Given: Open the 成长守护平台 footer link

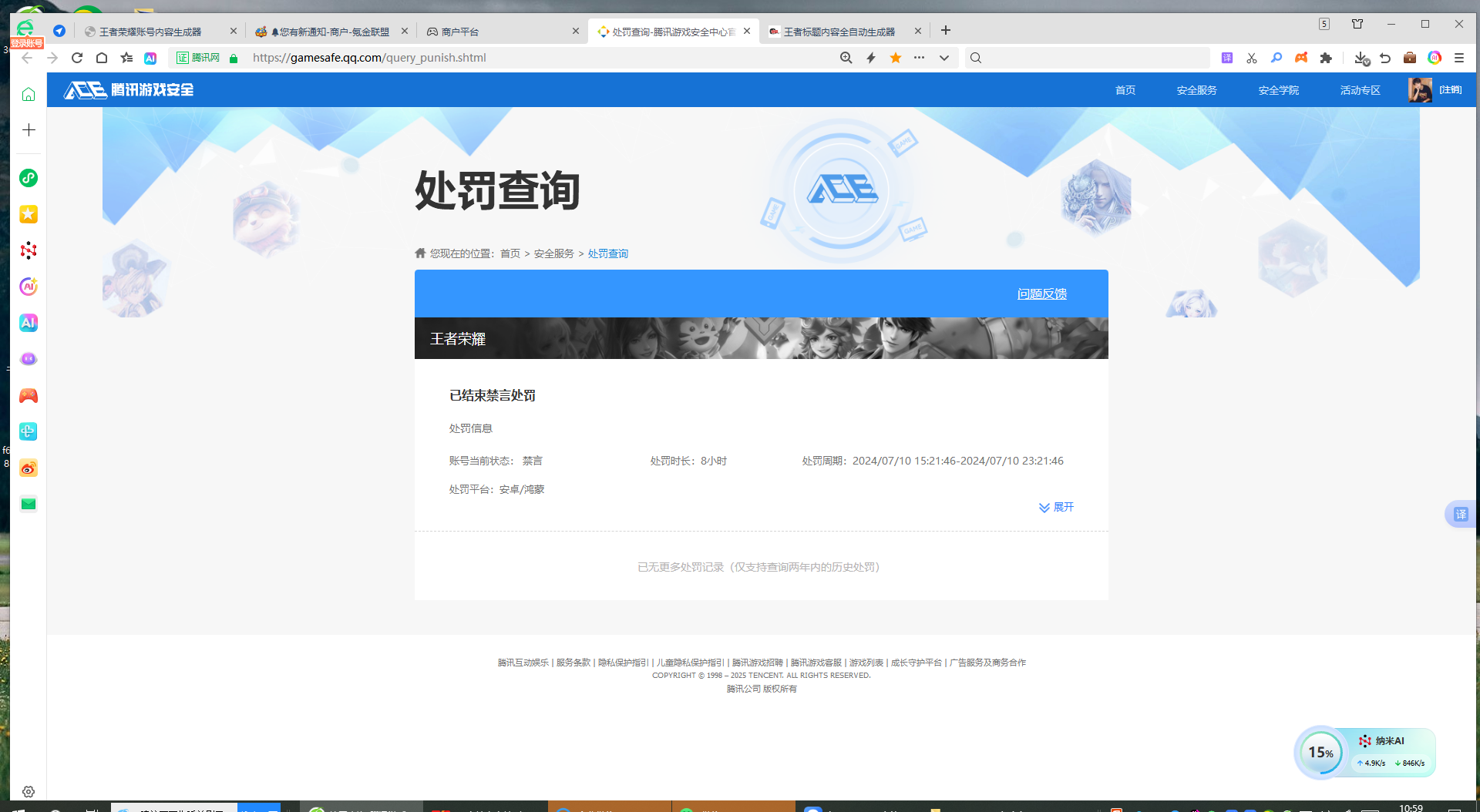Looking at the screenshot, I should (x=917, y=663).
